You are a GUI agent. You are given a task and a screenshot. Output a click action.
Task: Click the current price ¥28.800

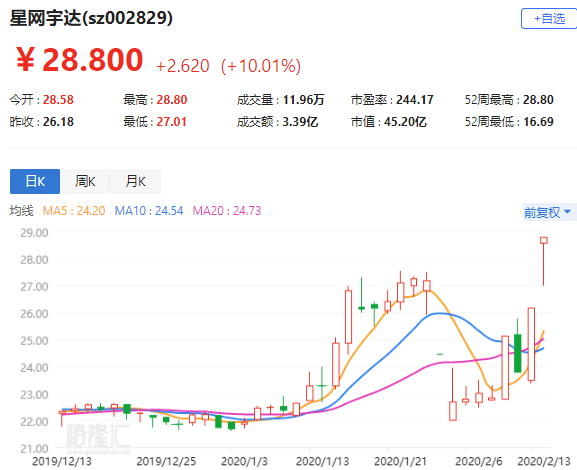tap(79, 60)
